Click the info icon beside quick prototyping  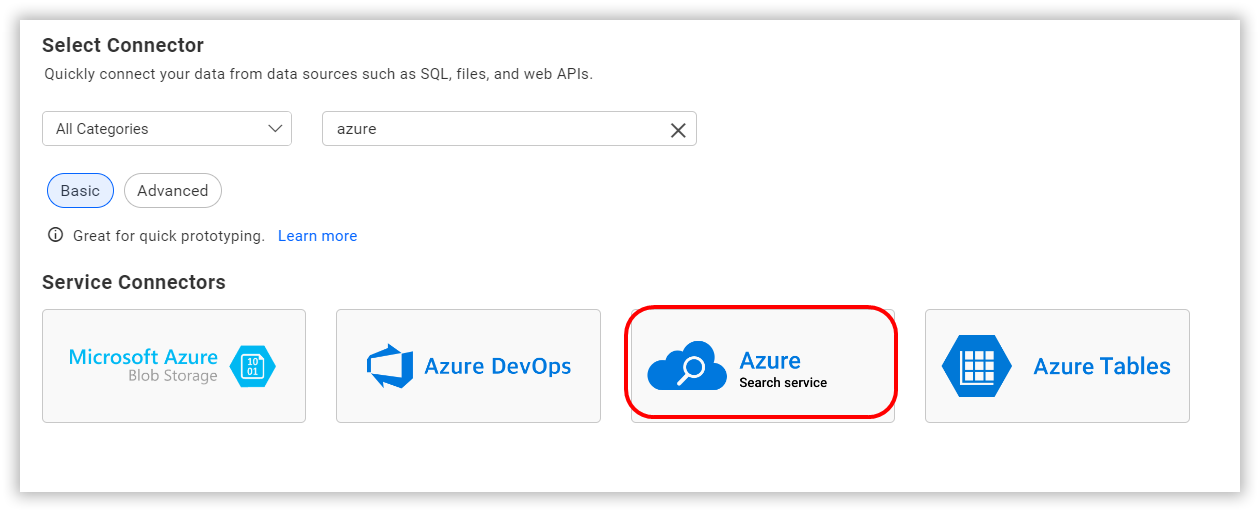click(56, 236)
